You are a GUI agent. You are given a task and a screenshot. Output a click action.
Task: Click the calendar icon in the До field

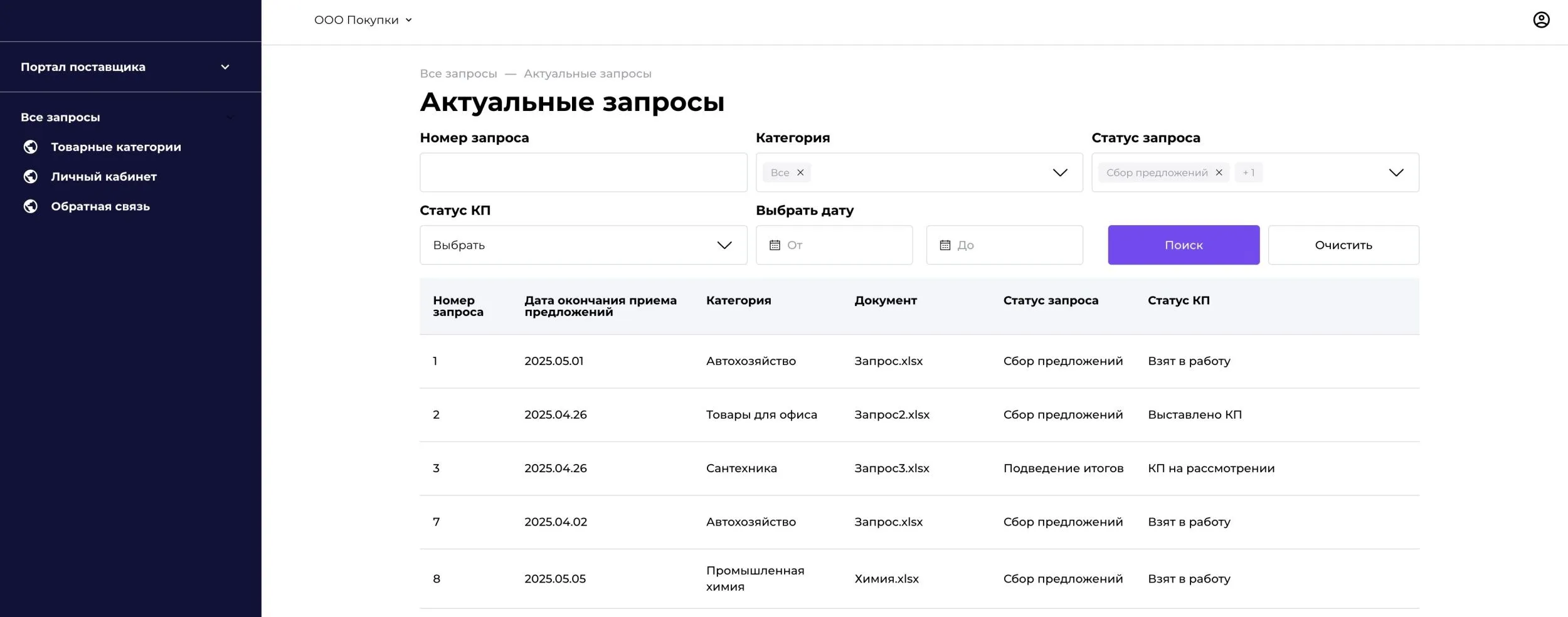(946, 245)
